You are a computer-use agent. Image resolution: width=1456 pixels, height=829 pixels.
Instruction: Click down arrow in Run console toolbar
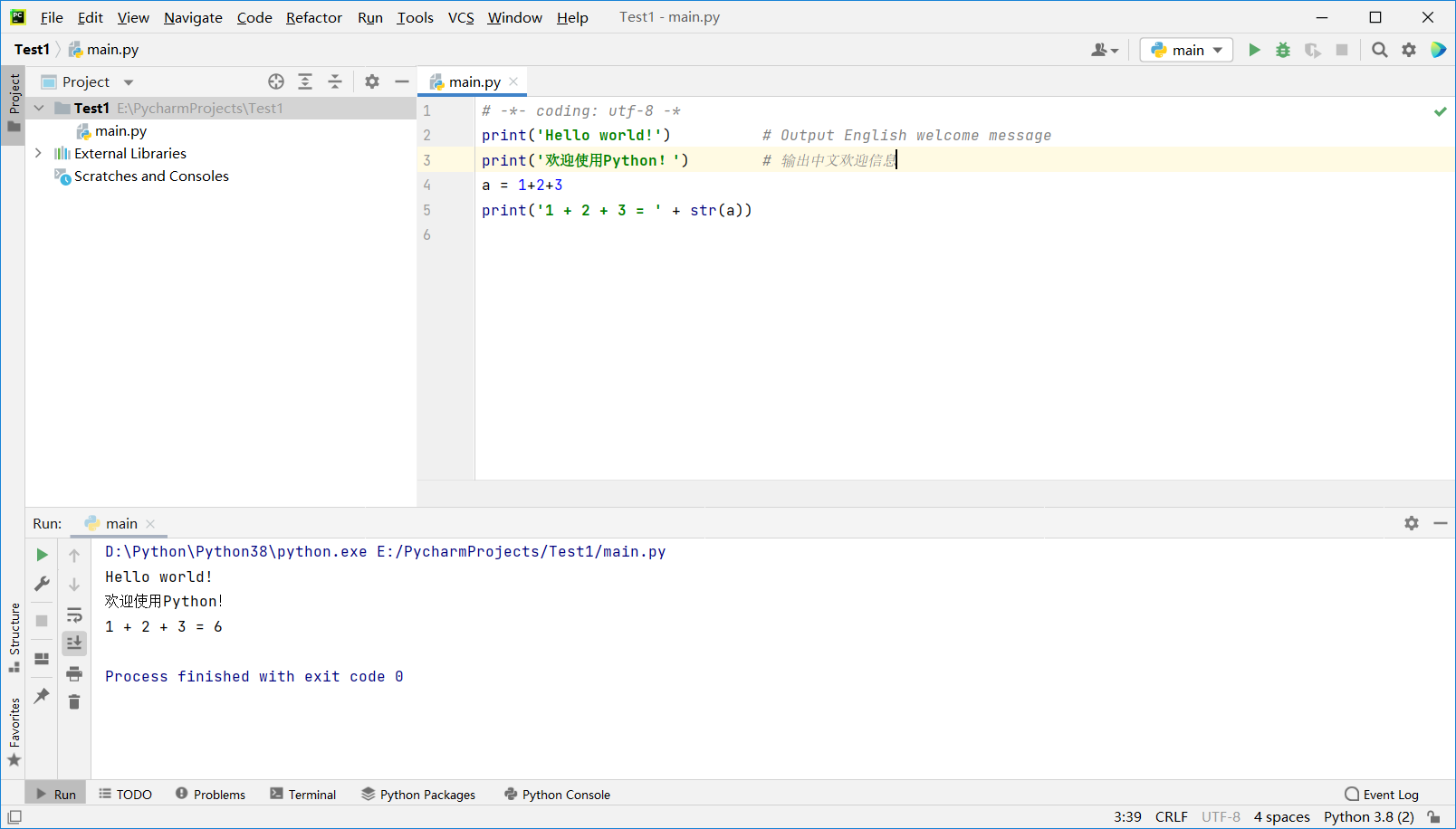tap(74, 584)
